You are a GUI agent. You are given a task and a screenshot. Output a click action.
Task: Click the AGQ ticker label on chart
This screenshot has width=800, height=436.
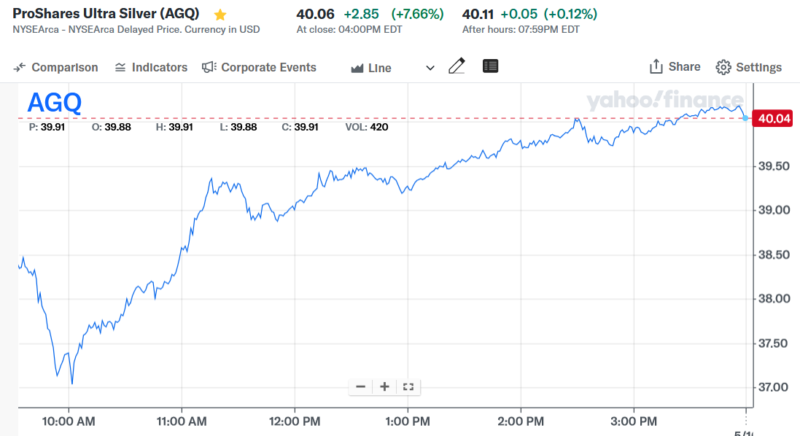(54, 102)
